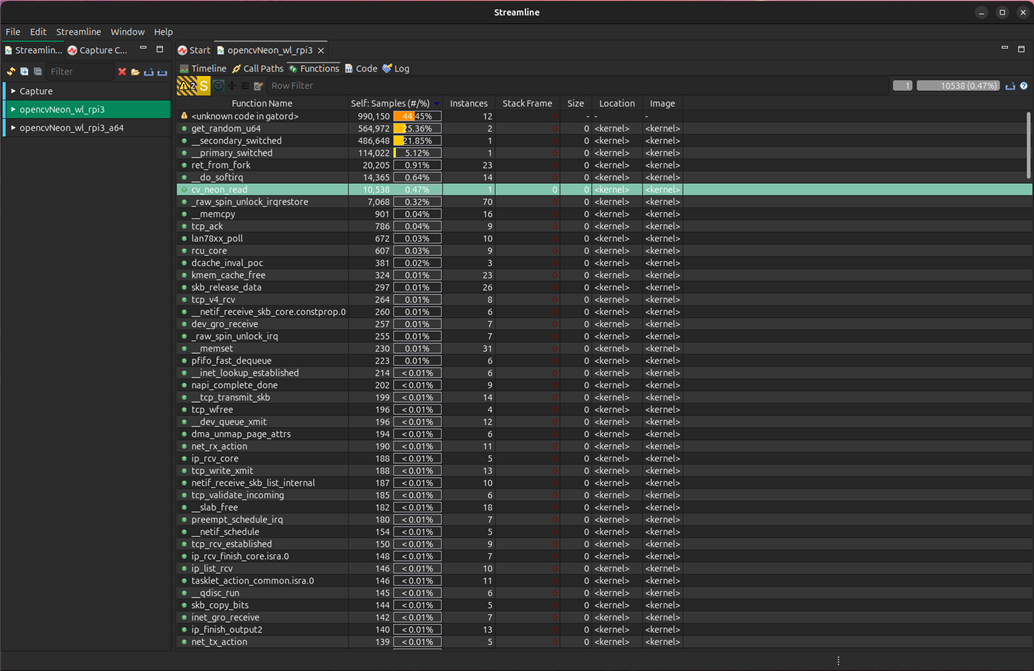Click the Function Name column header

(x=262, y=104)
